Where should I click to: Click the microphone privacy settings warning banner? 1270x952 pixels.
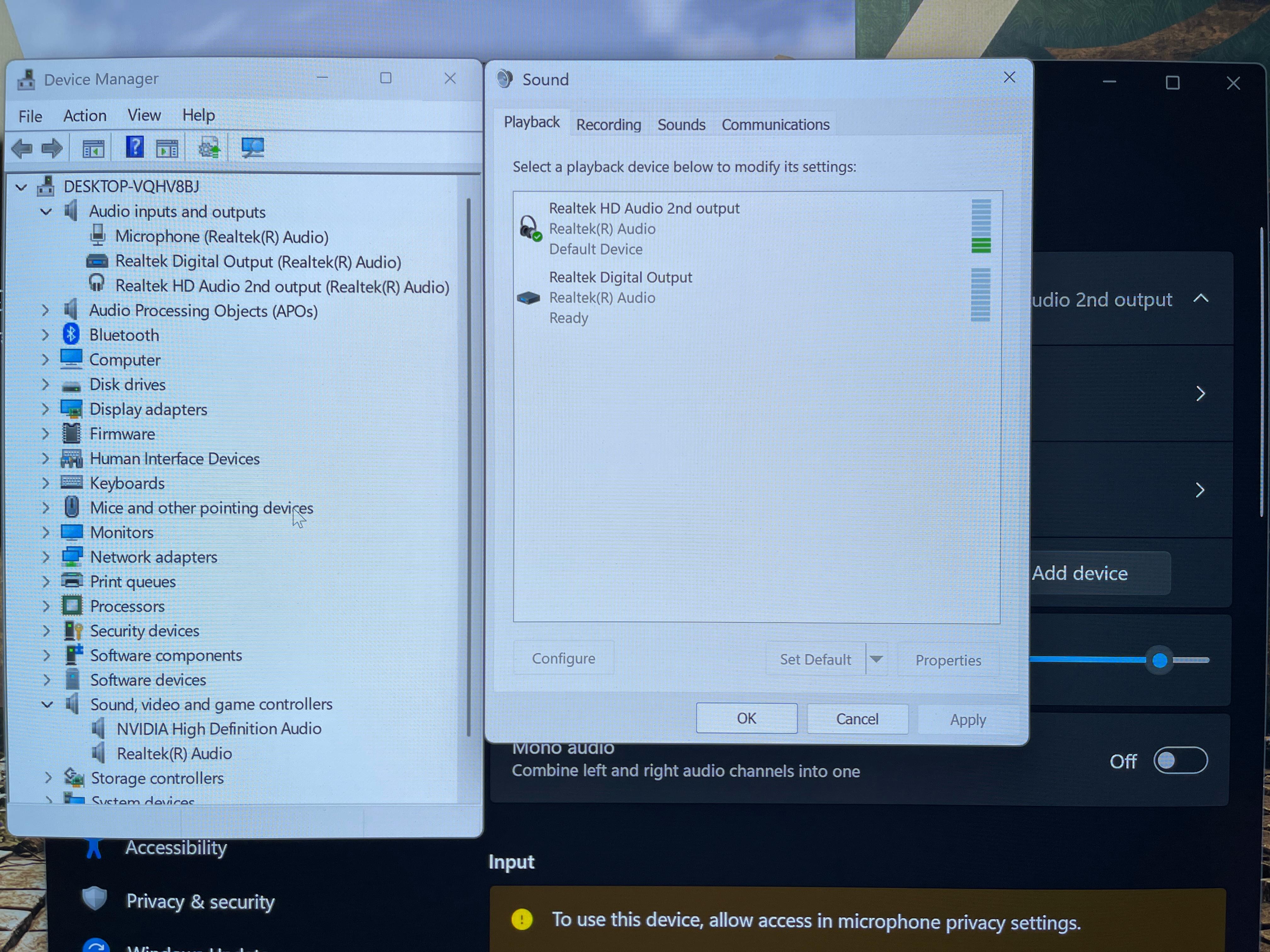tap(858, 920)
